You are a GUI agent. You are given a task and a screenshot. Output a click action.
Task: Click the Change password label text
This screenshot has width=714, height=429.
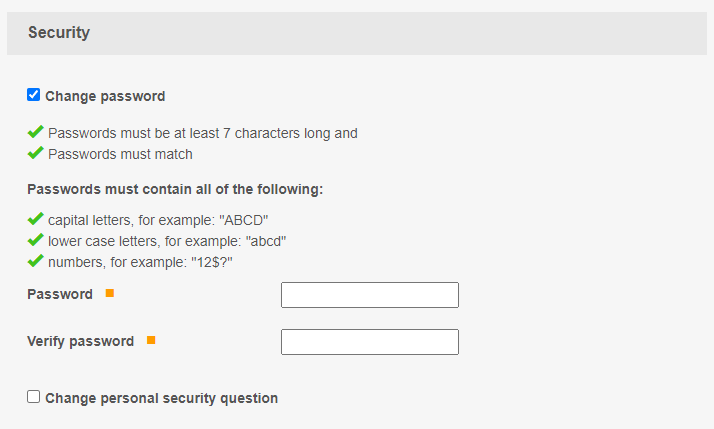pos(105,97)
